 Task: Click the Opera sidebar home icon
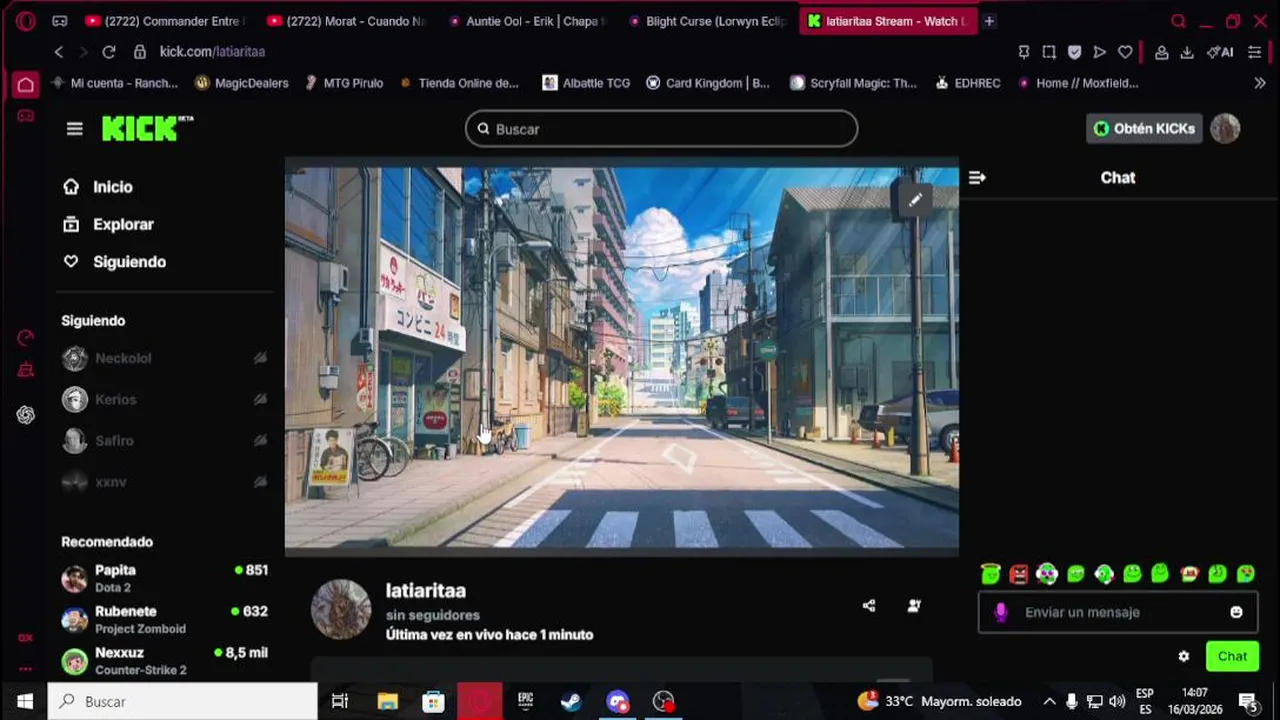(x=26, y=85)
